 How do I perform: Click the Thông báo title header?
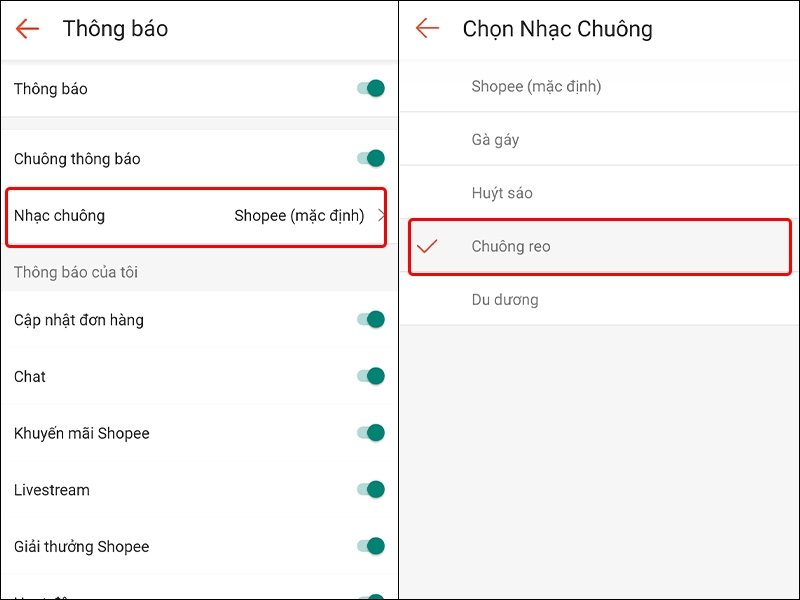pos(115,29)
